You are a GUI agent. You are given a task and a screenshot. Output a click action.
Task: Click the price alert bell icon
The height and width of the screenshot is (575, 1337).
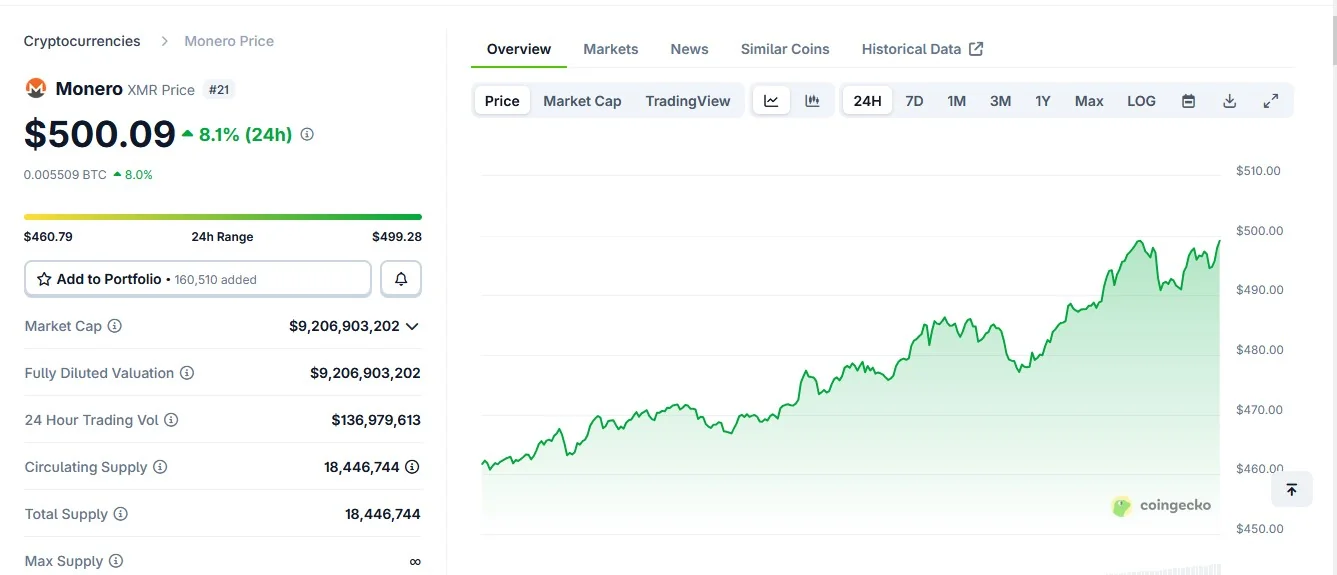[x=401, y=279]
